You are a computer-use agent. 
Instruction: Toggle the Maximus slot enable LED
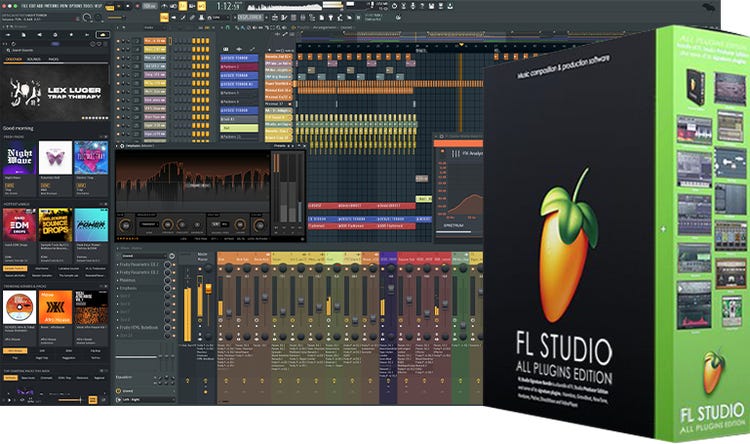[174, 280]
